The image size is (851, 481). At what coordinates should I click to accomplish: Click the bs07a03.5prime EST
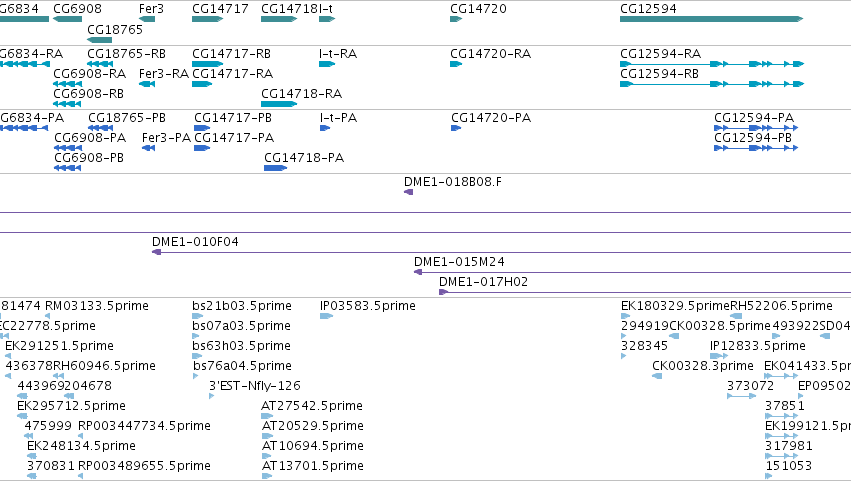click(x=241, y=326)
